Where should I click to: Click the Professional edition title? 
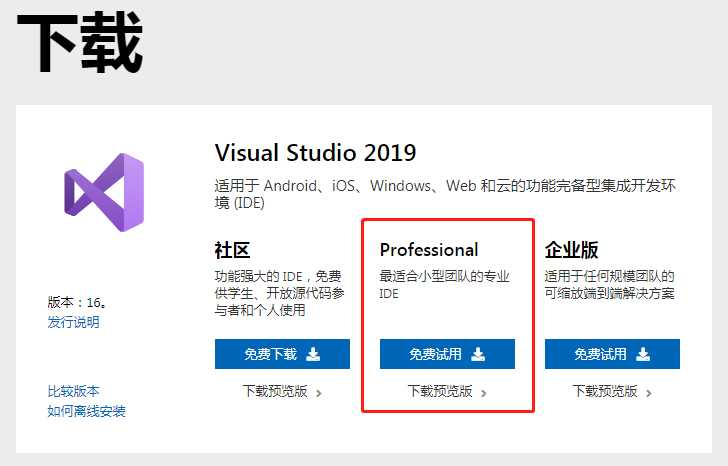pyautogui.click(x=429, y=250)
